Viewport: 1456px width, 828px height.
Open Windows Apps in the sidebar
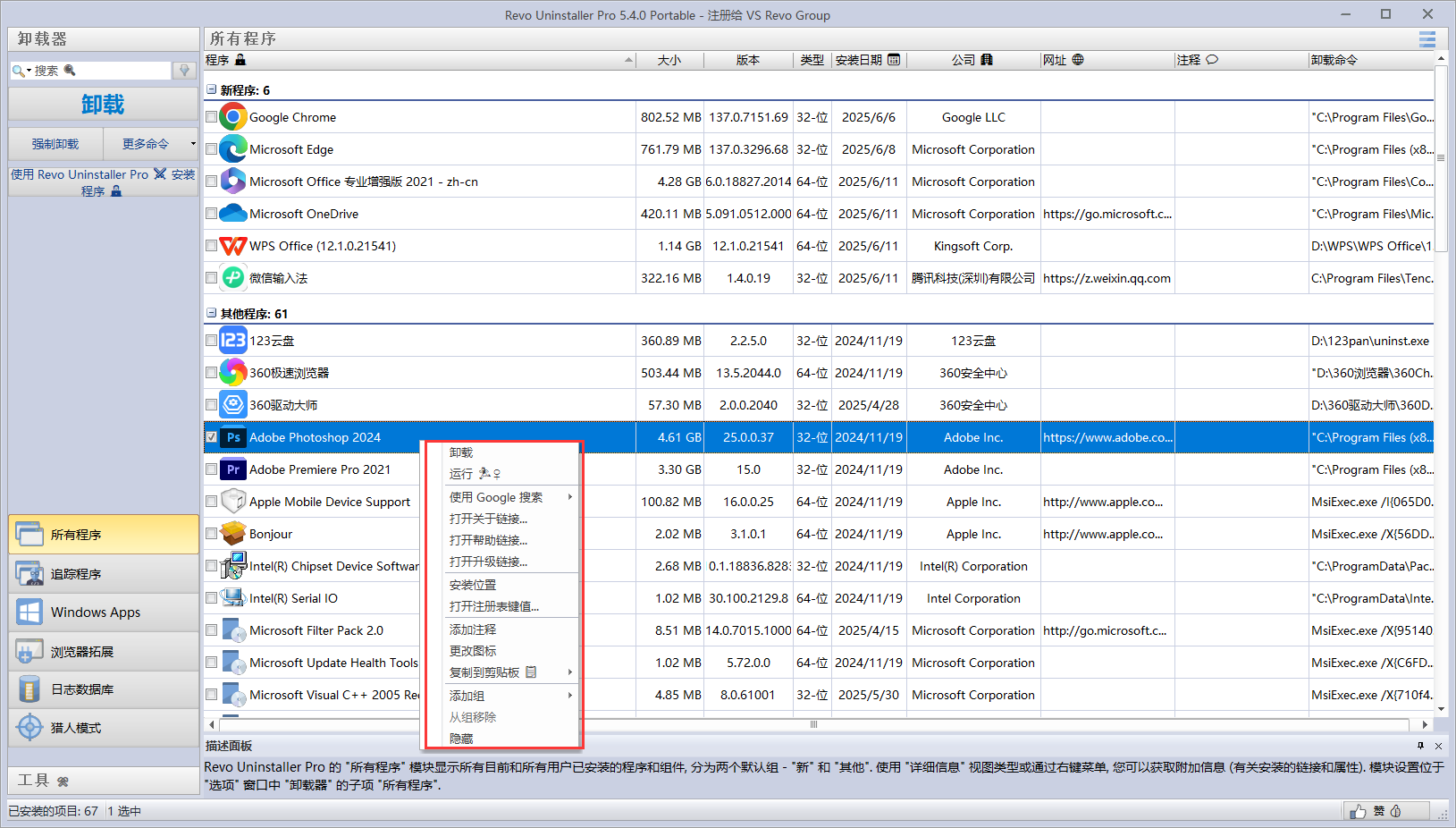104,613
